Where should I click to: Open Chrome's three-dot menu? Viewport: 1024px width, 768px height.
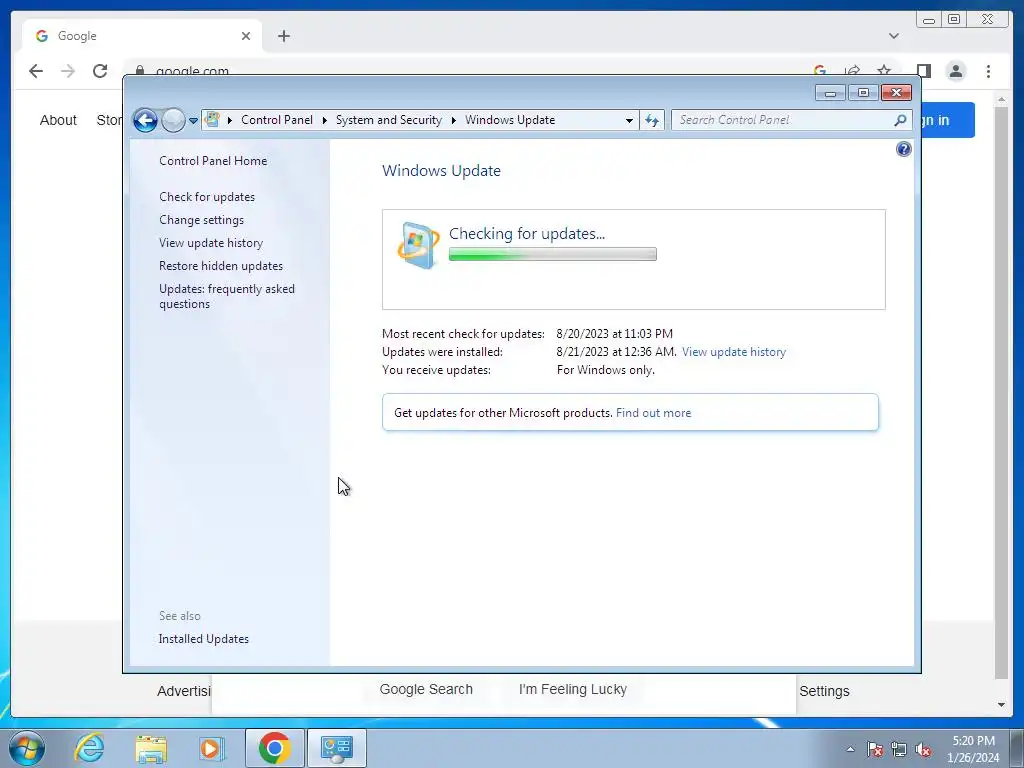988,71
